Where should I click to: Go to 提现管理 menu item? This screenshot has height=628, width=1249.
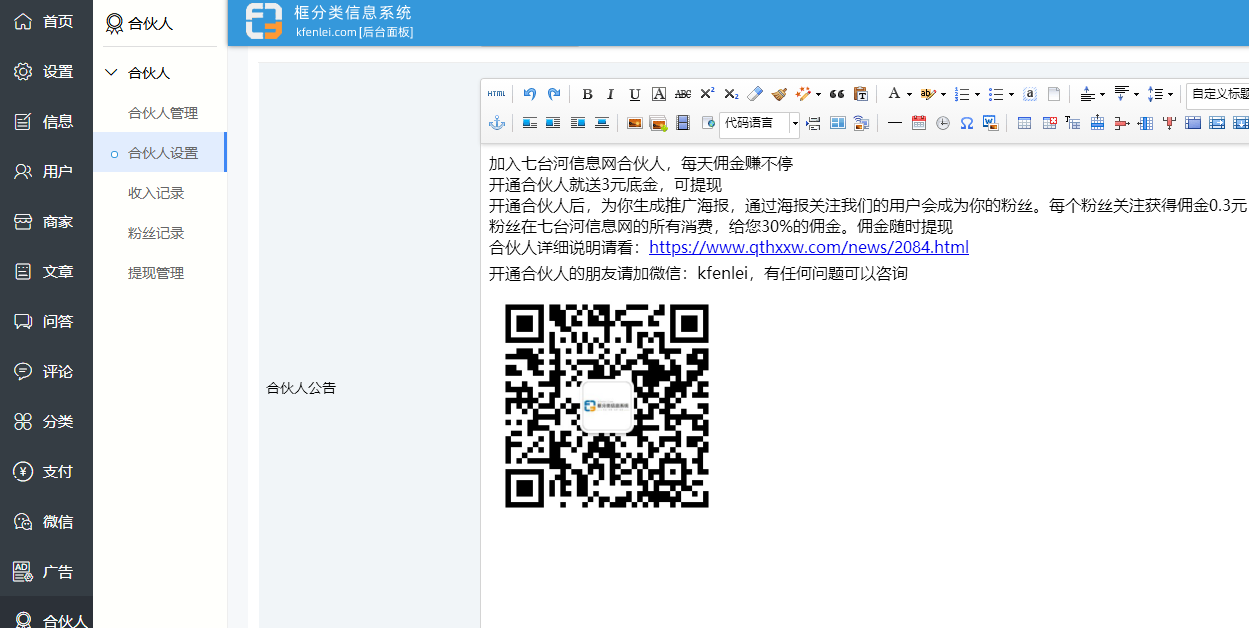coord(156,273)
